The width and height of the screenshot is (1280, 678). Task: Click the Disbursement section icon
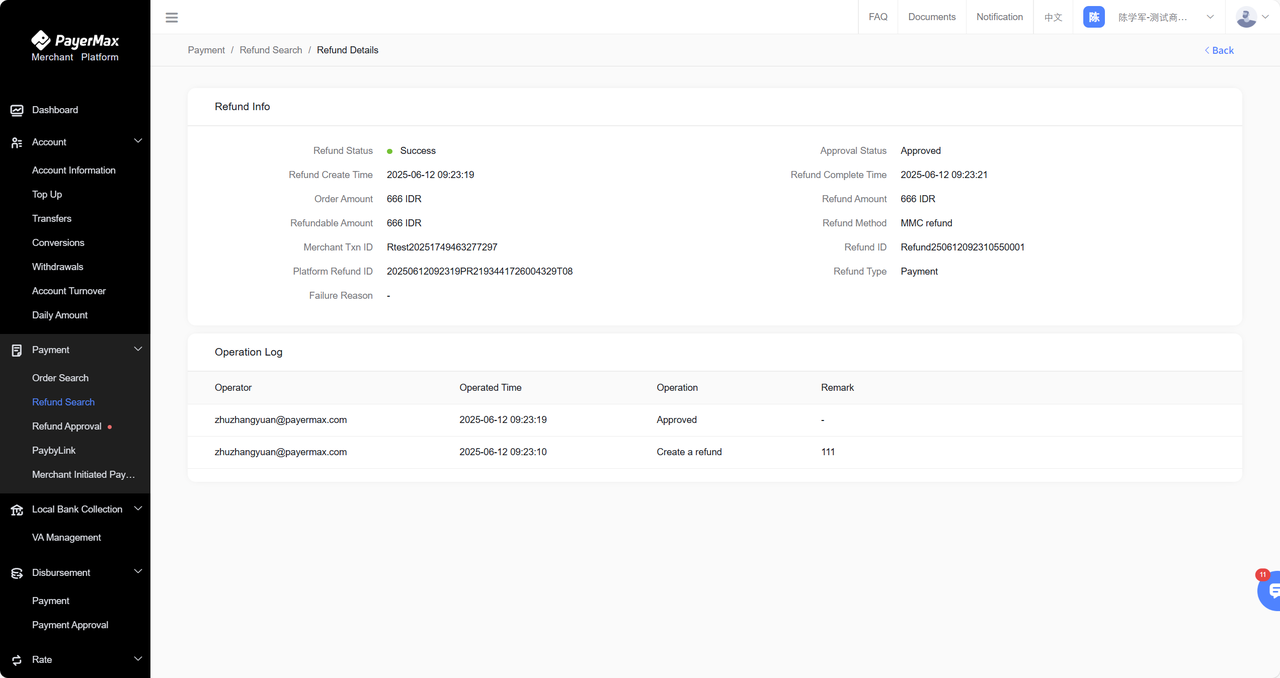17,573
